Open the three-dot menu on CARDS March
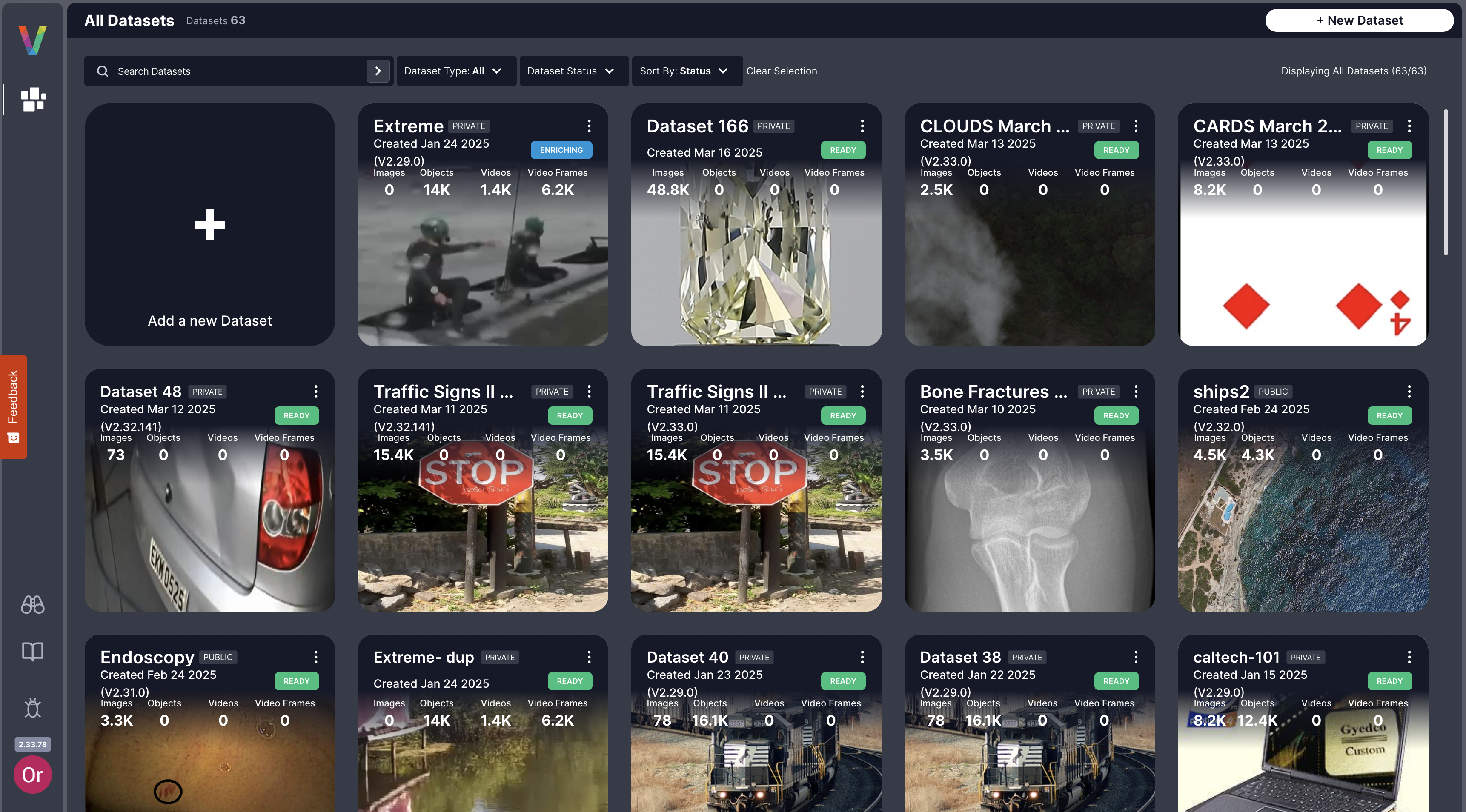The width and height of the screenshot is (1466, 812). (1409, 126)
